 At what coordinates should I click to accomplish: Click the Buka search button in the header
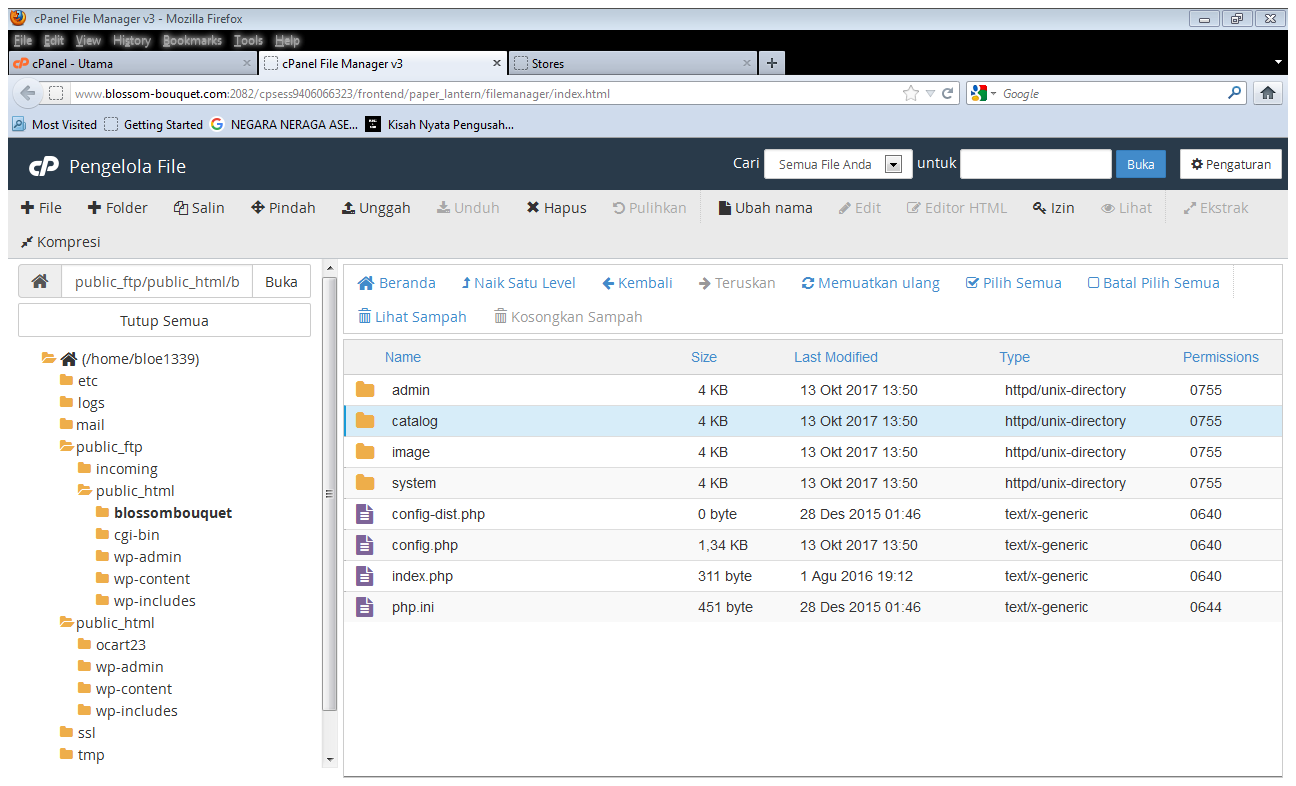pos(1140,164)
